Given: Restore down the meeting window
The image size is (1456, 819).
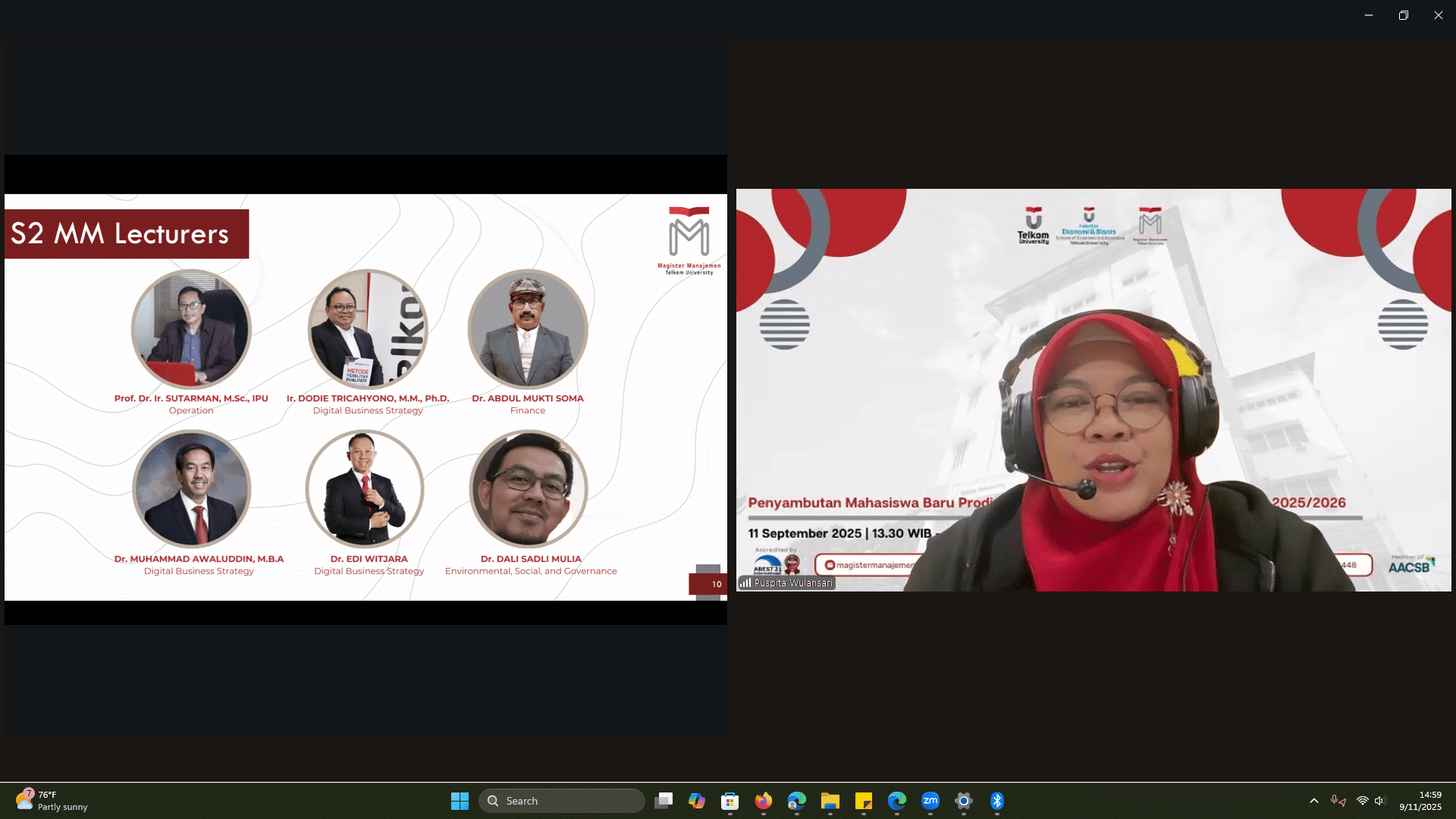Looking at the screenshot, I should pyautogui.click(x=1403, y=15).
